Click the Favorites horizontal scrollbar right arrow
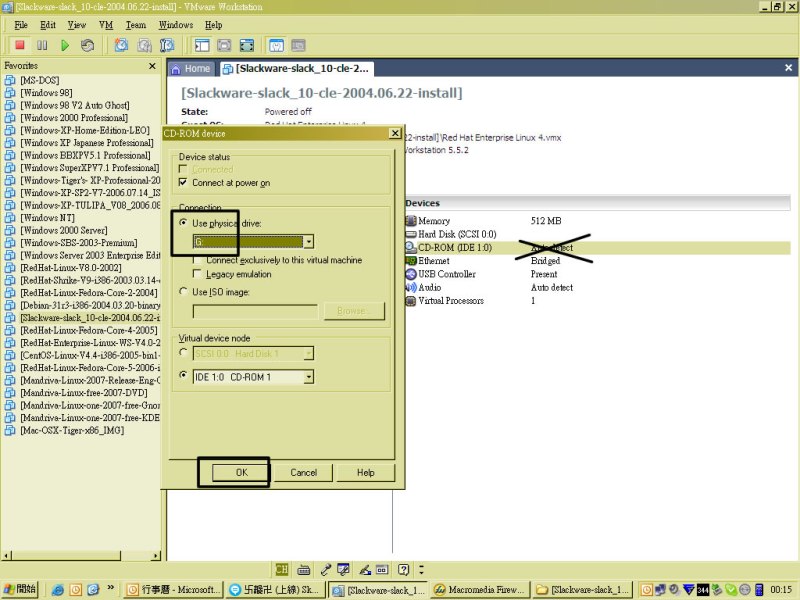 pyautogui.click(x=156, y=555)
